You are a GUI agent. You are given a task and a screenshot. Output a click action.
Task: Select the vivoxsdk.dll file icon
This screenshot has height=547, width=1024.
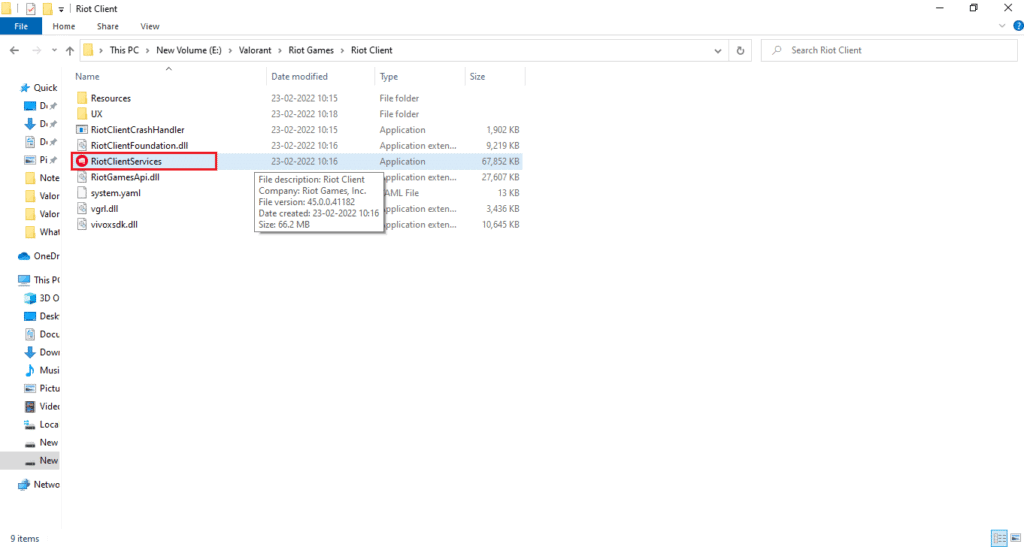coord(82,224)
